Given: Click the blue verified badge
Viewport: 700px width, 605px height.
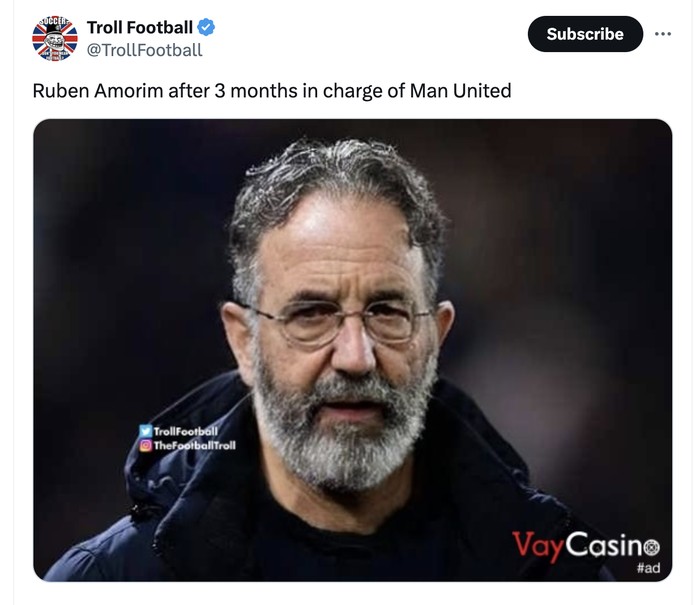Looking at the screenshot, I should click(206, 27).
